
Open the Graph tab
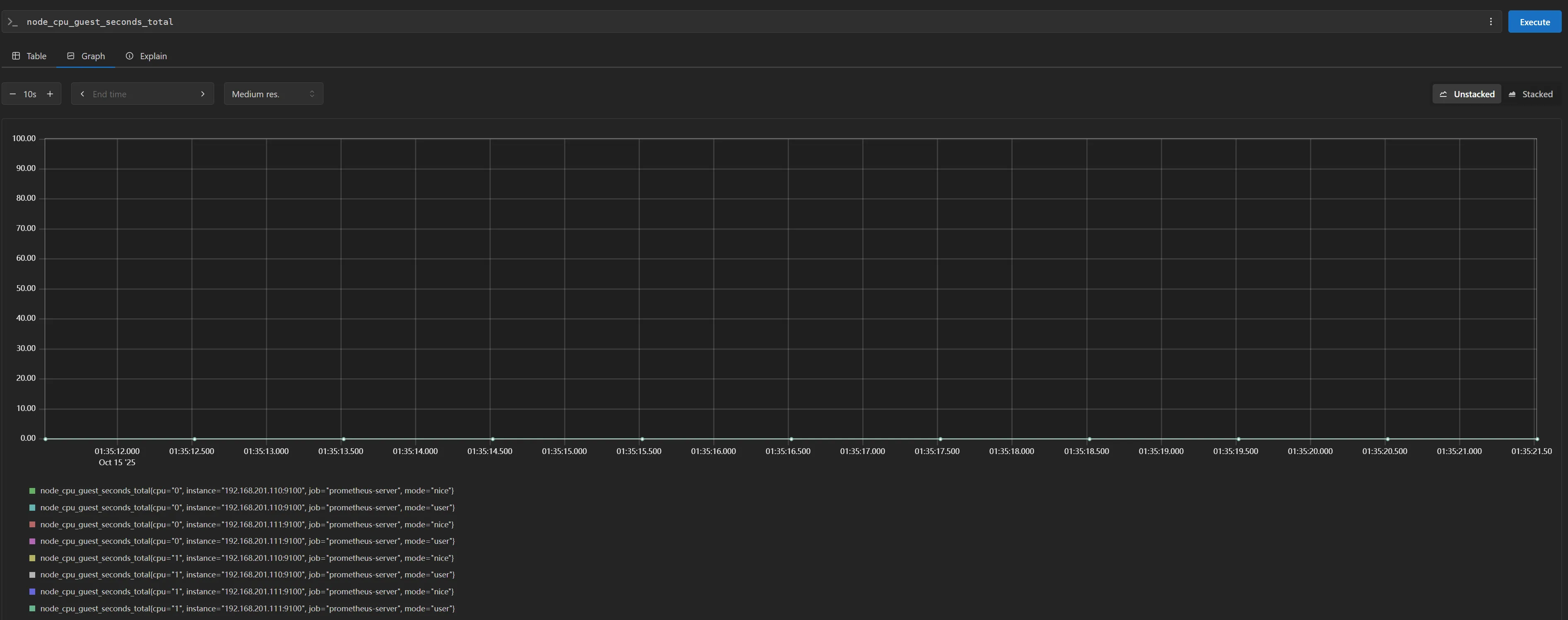86,56
